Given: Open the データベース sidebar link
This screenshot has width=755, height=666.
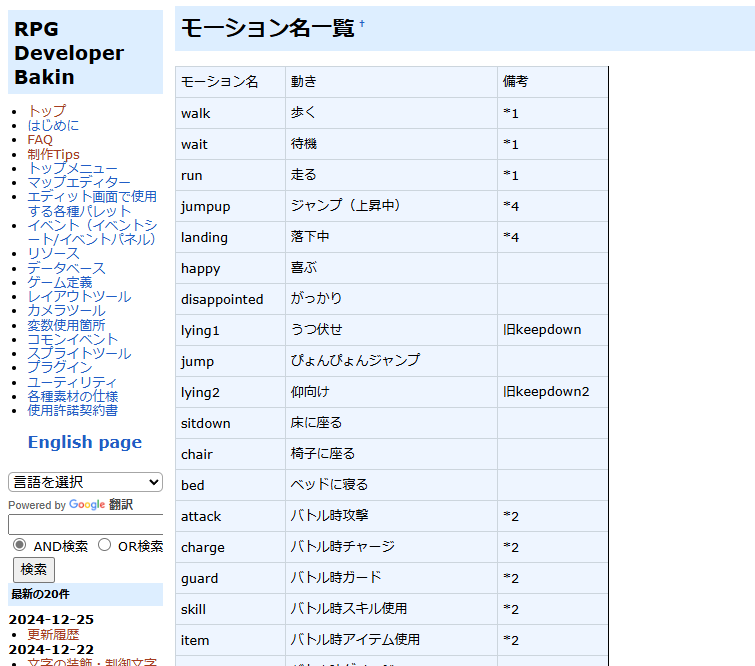Looking at the screenshot, I should tap(66, 268).
